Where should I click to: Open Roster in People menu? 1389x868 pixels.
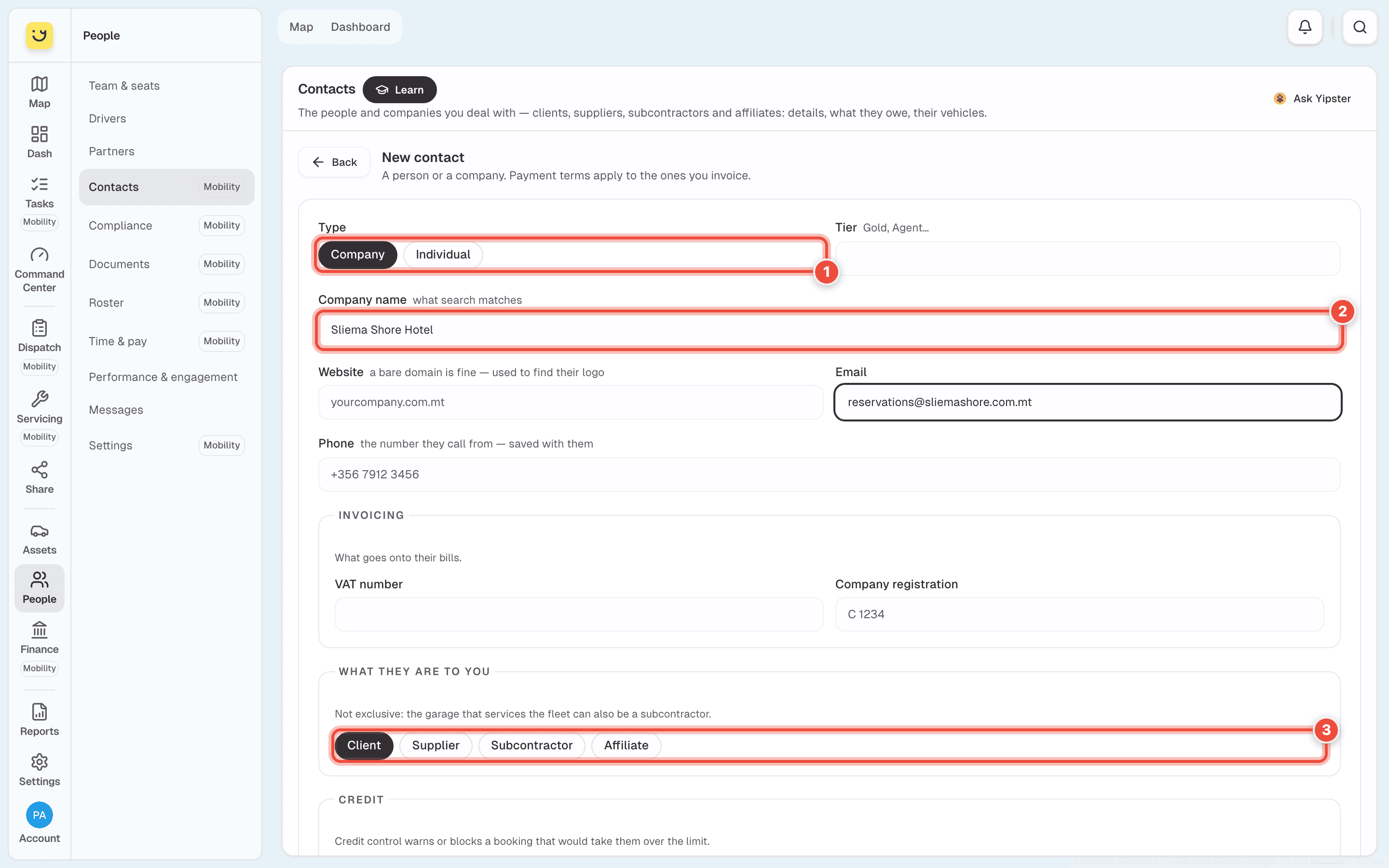166,302
